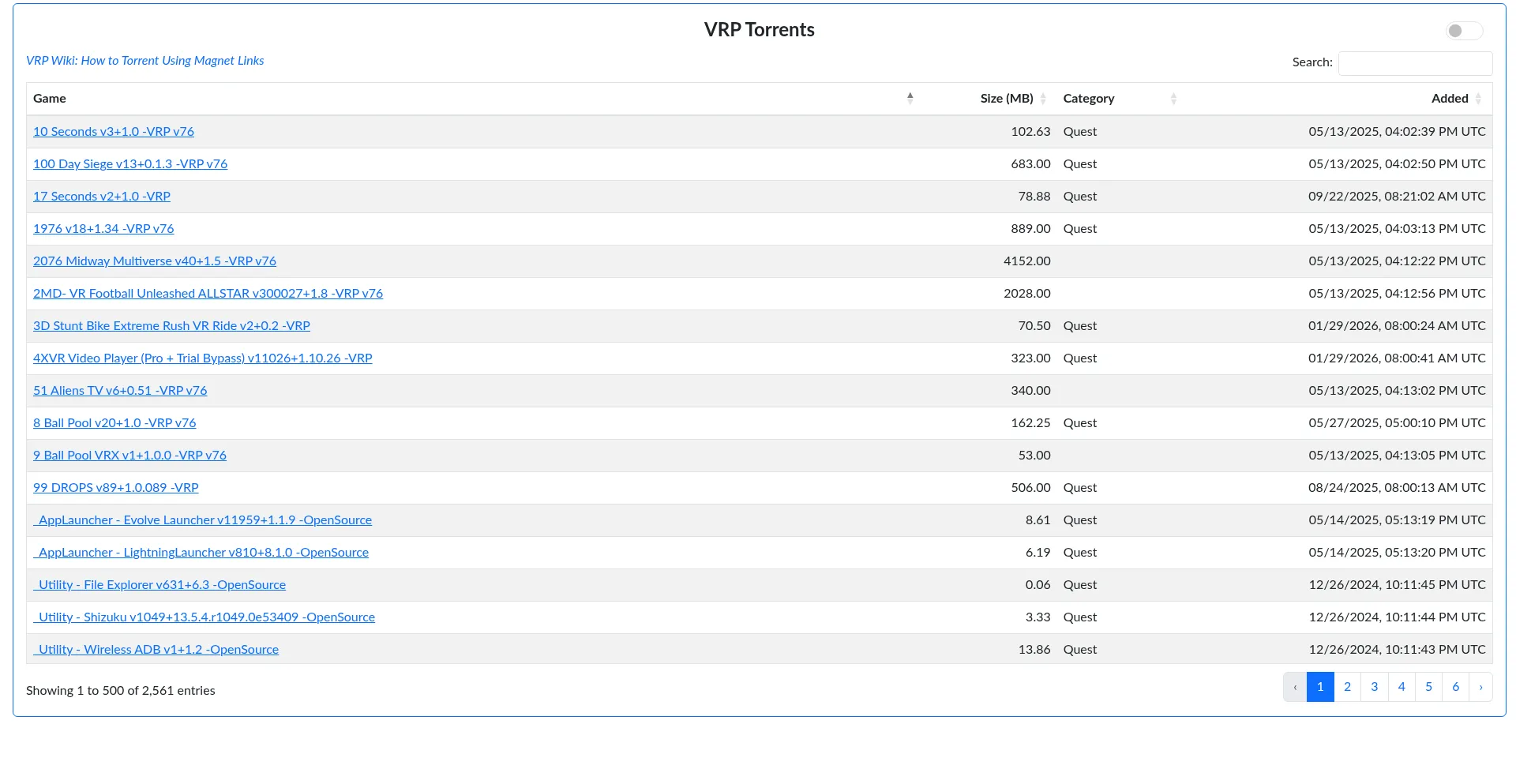Open the 2076 Midway Multiverse link

click(x=155, y=261)
